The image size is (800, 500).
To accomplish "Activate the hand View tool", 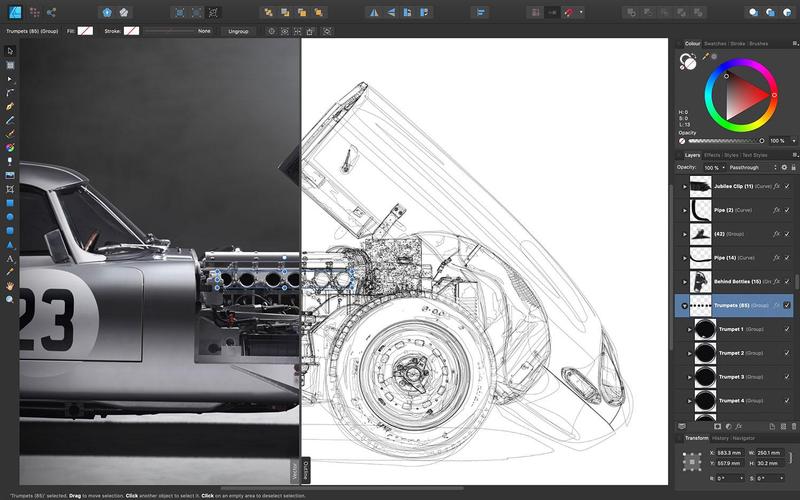I will click(x=10, y=286).
